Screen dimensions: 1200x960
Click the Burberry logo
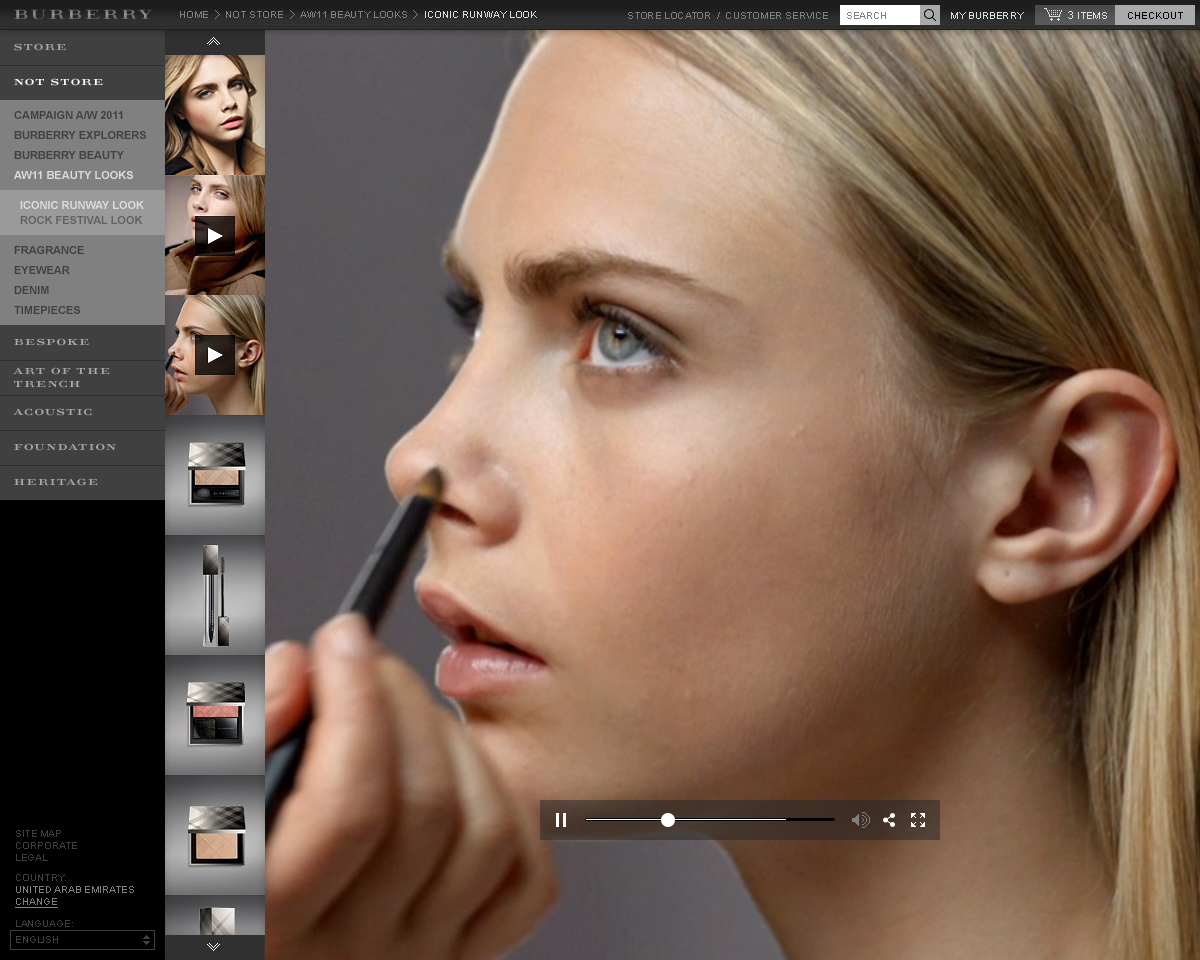[x=83, y=15]
